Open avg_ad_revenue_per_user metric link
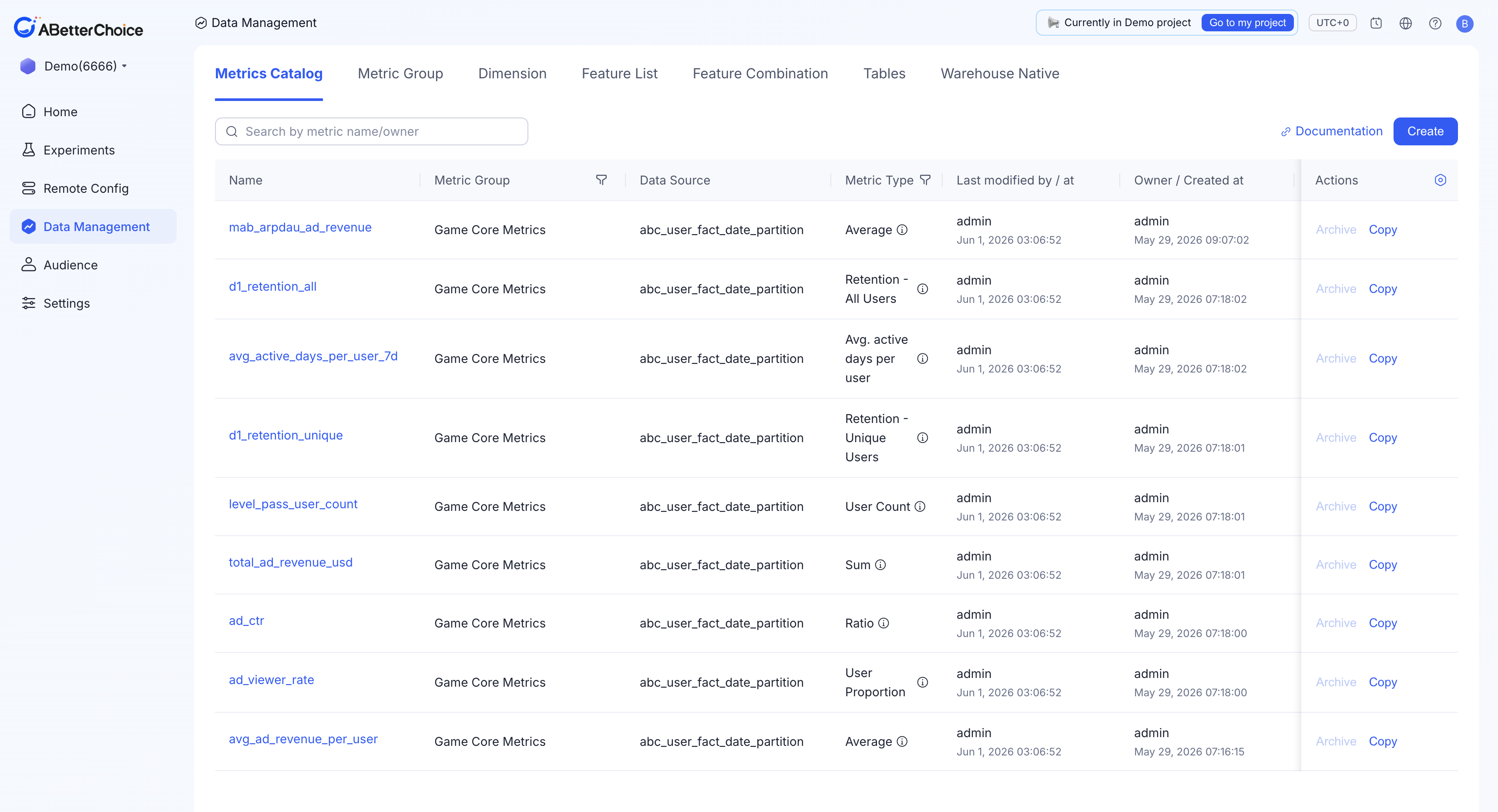Screen dimensions: 1498x812 (303, 739)
